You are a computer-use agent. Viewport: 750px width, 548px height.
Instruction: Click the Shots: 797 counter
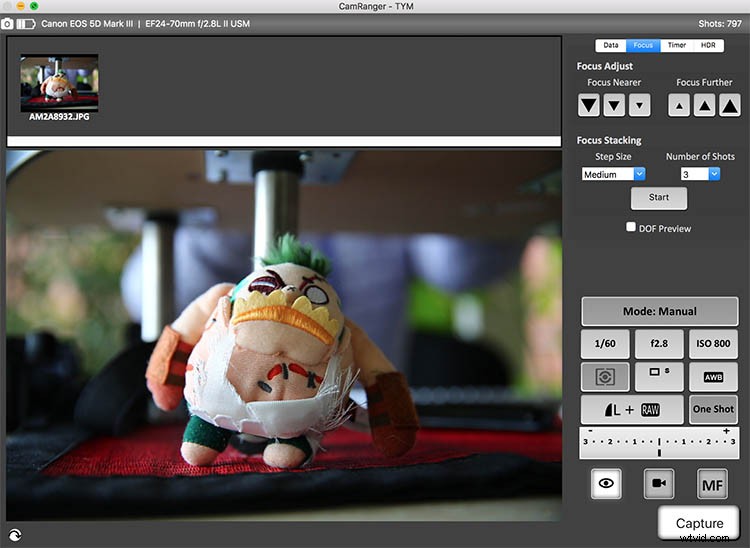pyautogui.click(x=720, y=23)
